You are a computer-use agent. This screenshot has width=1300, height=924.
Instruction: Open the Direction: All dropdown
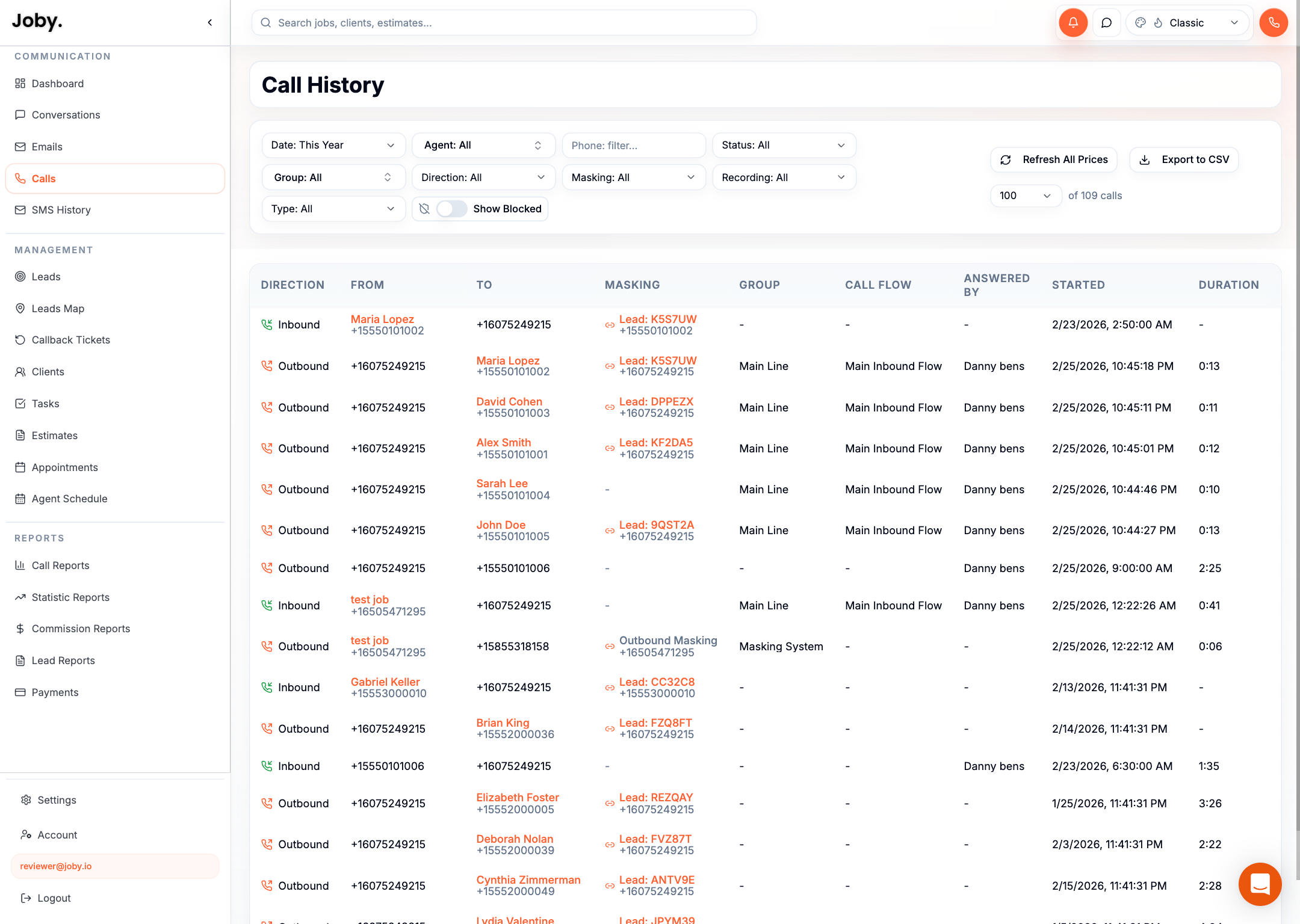[x=483, y=177]
